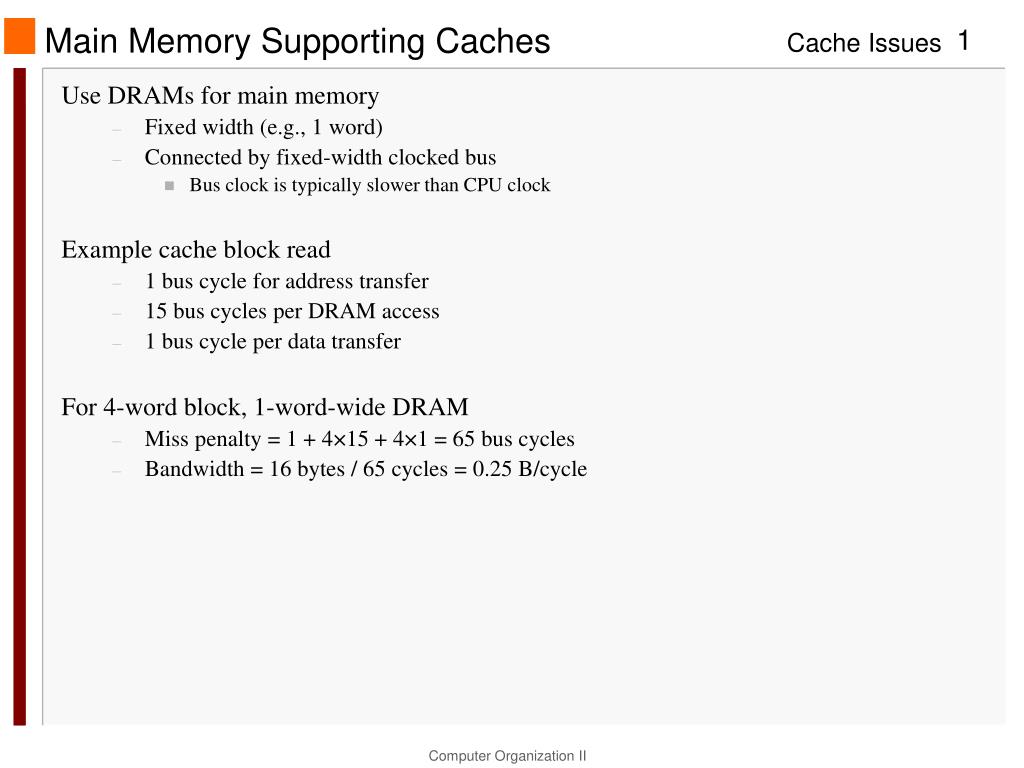Click the Fixed width (e.g., 1 word) bullet
This screenshot has width=1024, height=768.
tap(263, 127)
